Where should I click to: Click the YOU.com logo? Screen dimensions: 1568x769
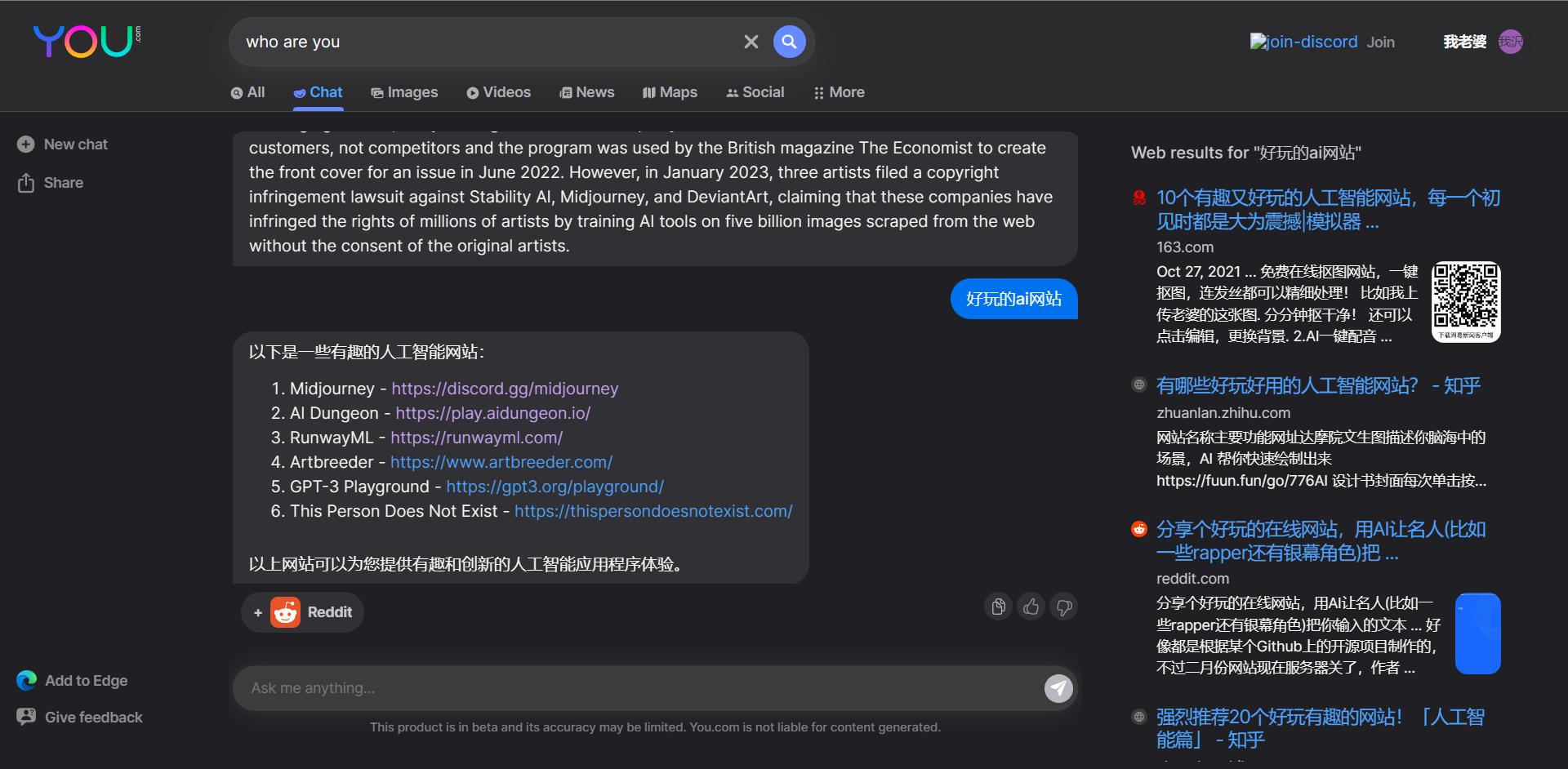87,41
